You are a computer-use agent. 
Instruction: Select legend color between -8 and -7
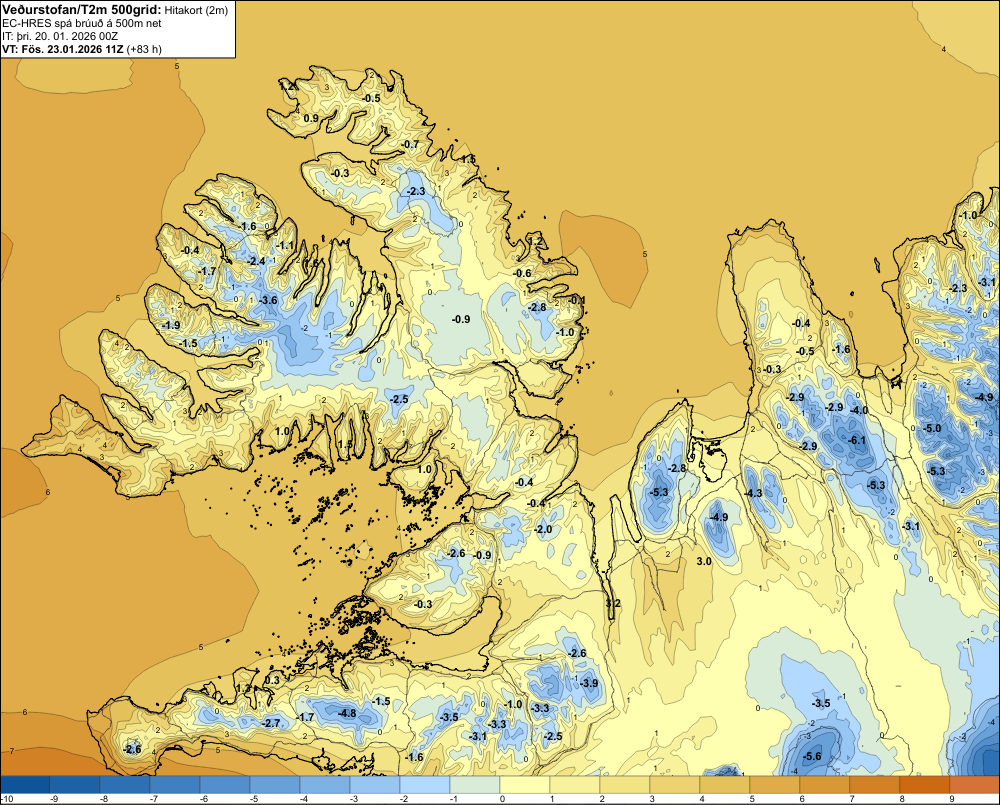125,784
